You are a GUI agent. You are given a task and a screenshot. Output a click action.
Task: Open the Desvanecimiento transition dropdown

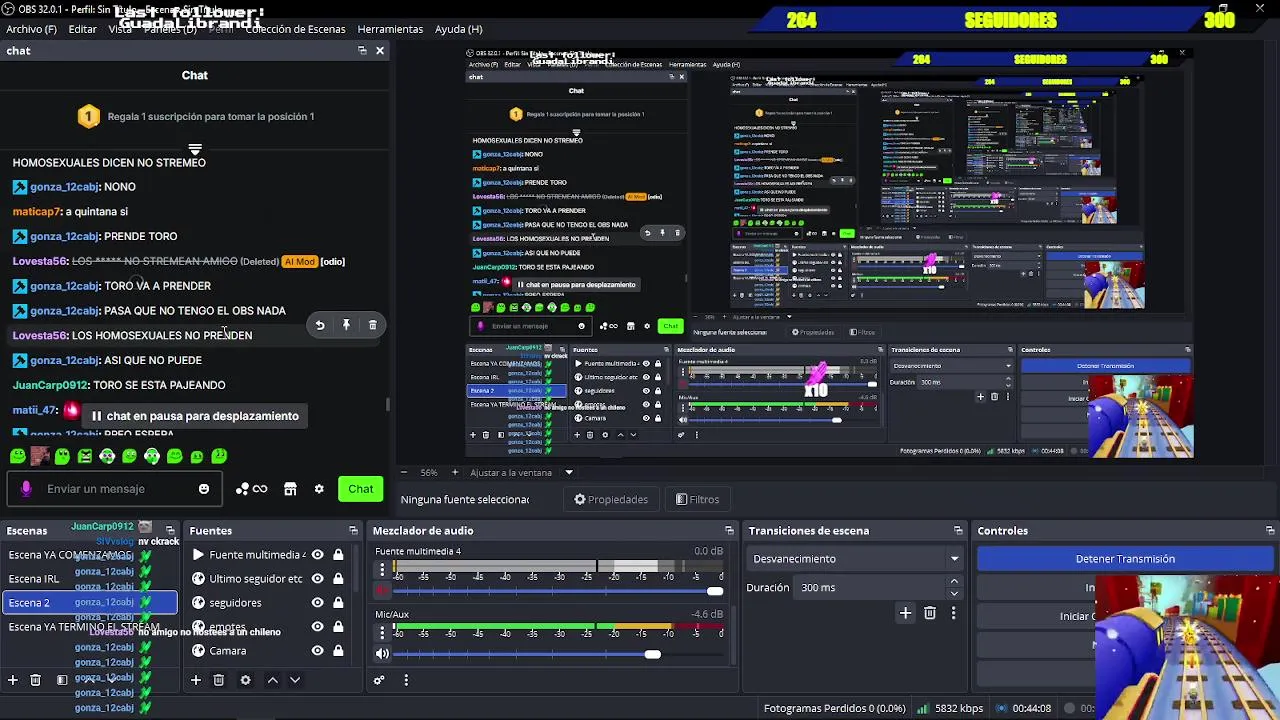coord(856,559)
